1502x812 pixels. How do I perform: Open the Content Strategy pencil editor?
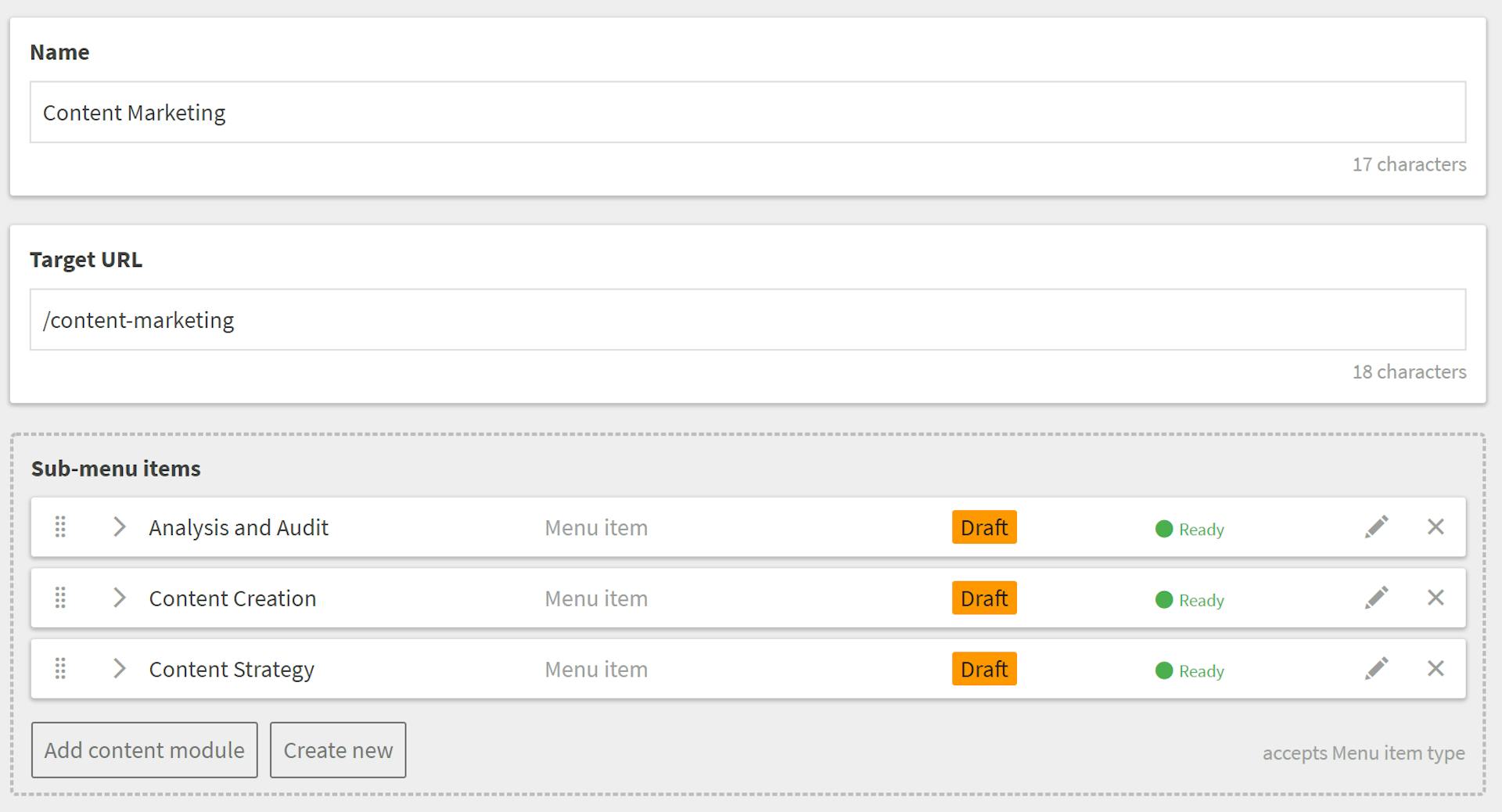coord(1376,669)
